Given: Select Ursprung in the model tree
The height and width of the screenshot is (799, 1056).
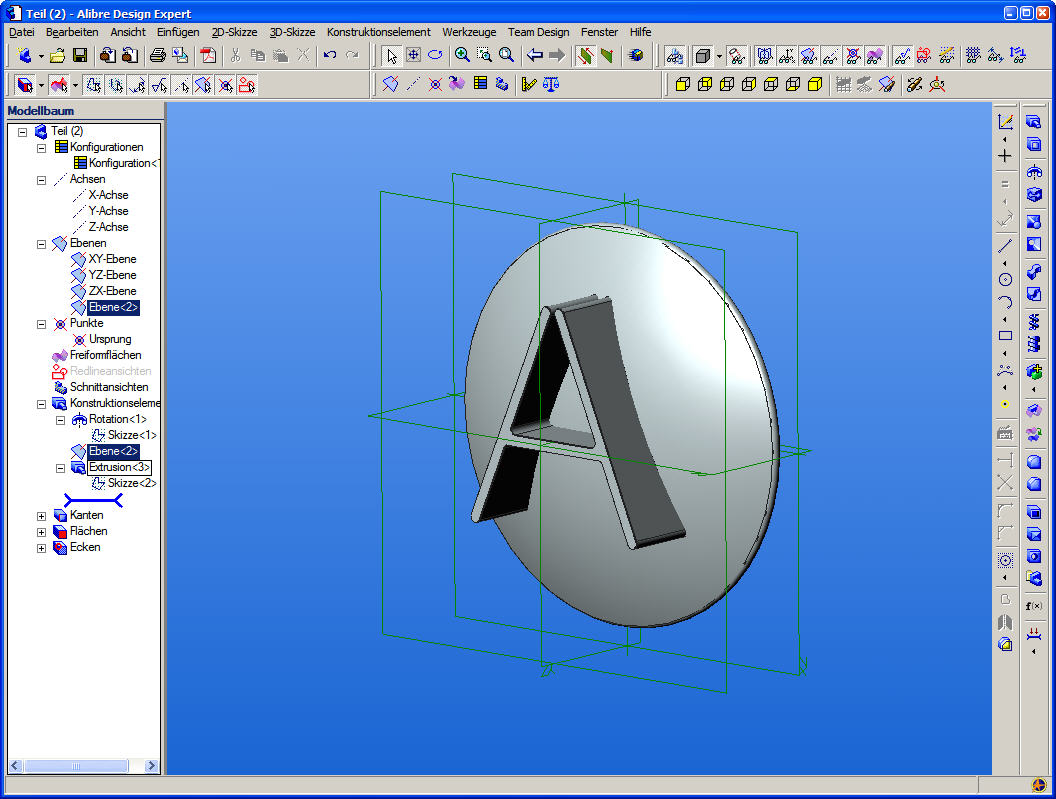Looking at the screenshot, I should [x=110, y=339].
